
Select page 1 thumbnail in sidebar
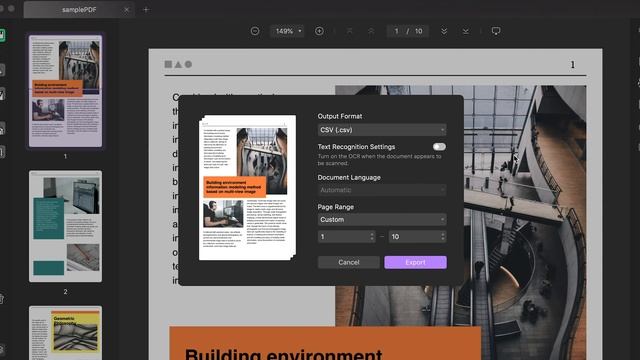[x=65, y=91]
